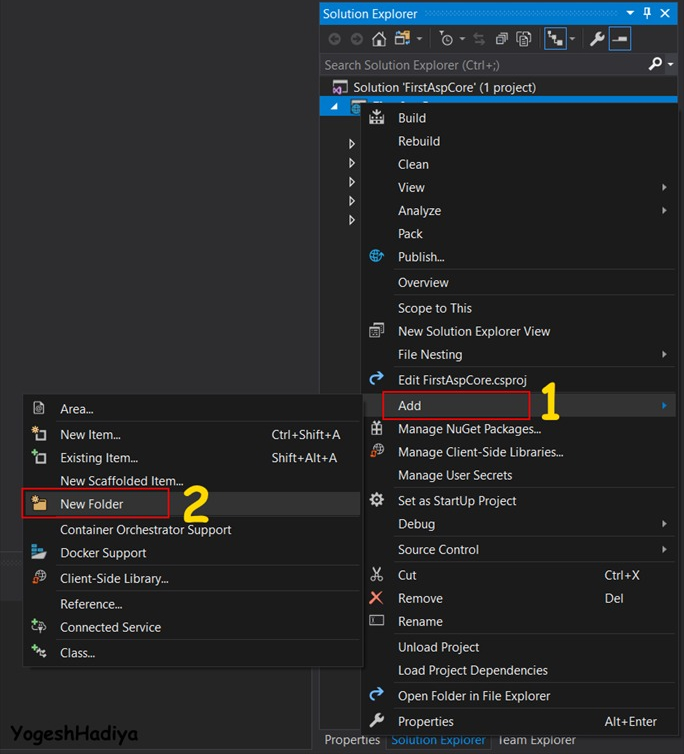Open the Pending Changes Filter dropdown arrow
This screenshot has height=754, width=684.
click(462, 39)
